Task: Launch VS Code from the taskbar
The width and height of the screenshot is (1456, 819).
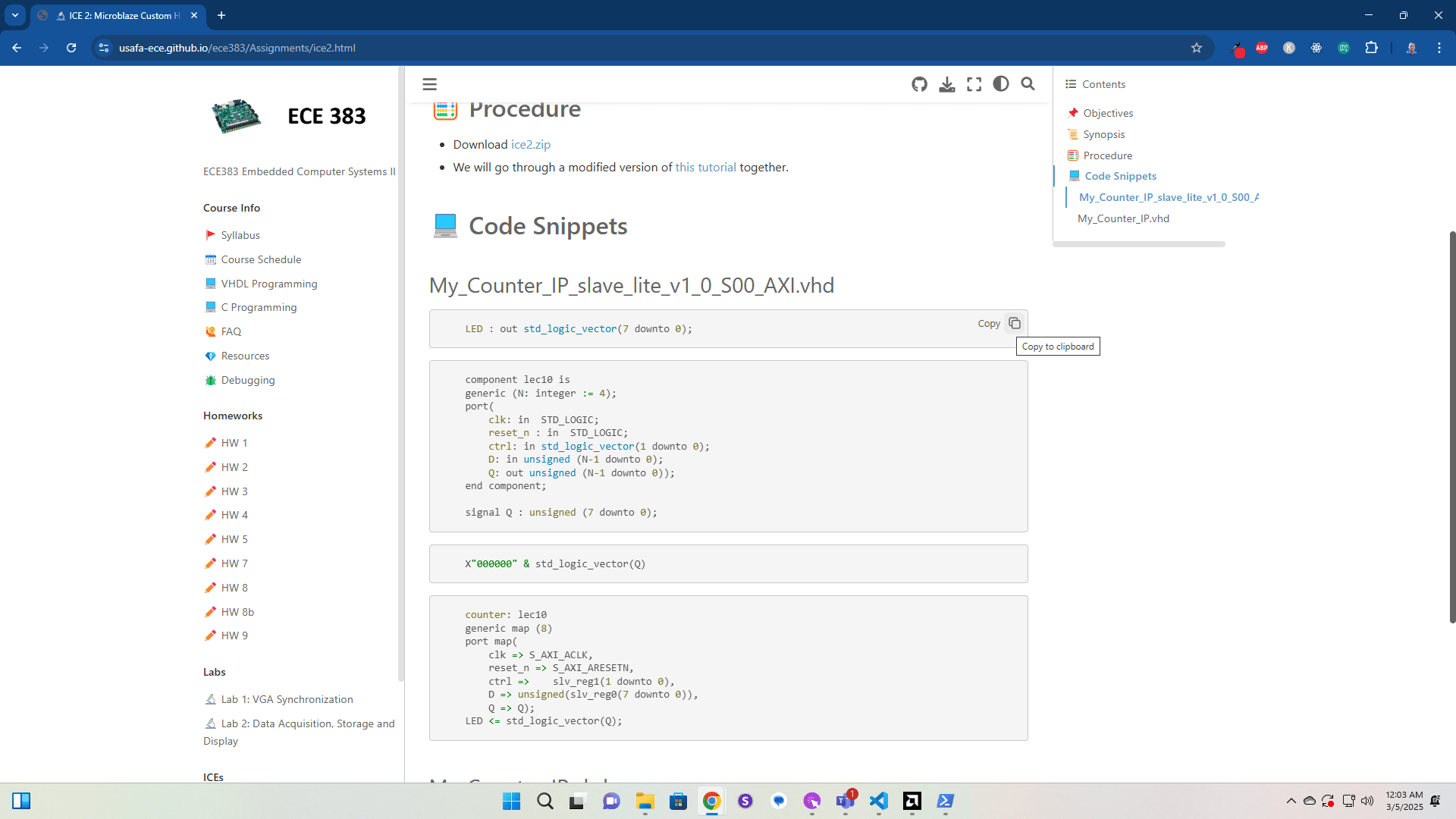Action: click(x=879, y=802)
